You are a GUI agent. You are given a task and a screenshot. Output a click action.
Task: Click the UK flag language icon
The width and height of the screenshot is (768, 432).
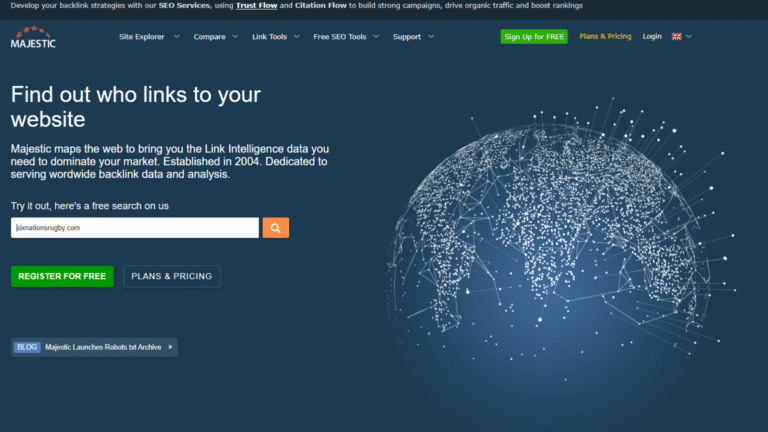coord(676,36)
